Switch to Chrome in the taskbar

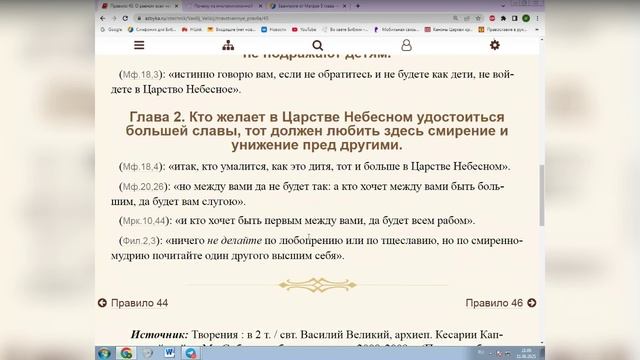[126, 353]
